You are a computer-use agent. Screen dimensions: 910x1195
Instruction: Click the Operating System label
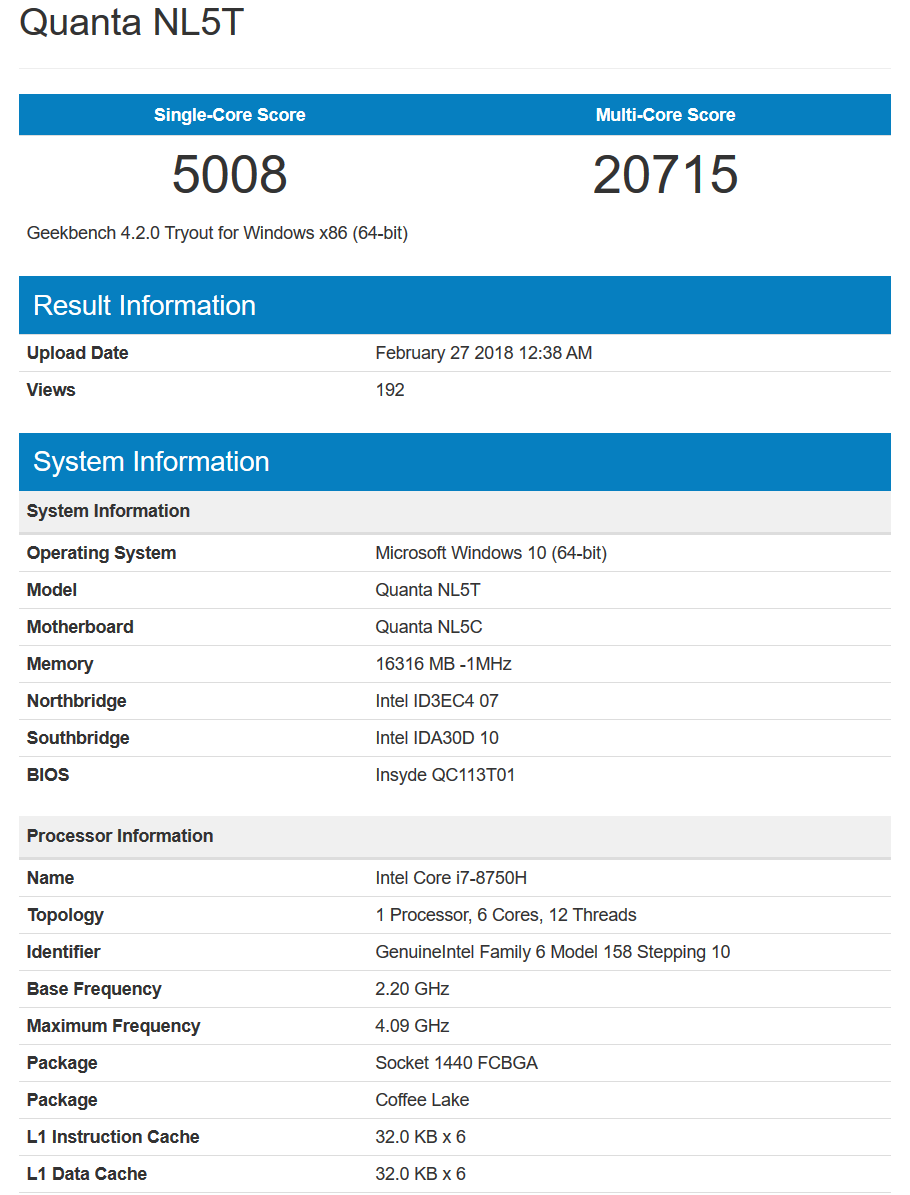tap(101, 553)
